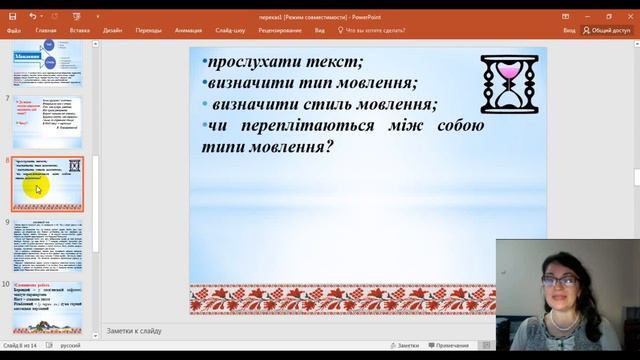
Task: Switch to the Главная ribbon tab
Action: tap(46, 30)
